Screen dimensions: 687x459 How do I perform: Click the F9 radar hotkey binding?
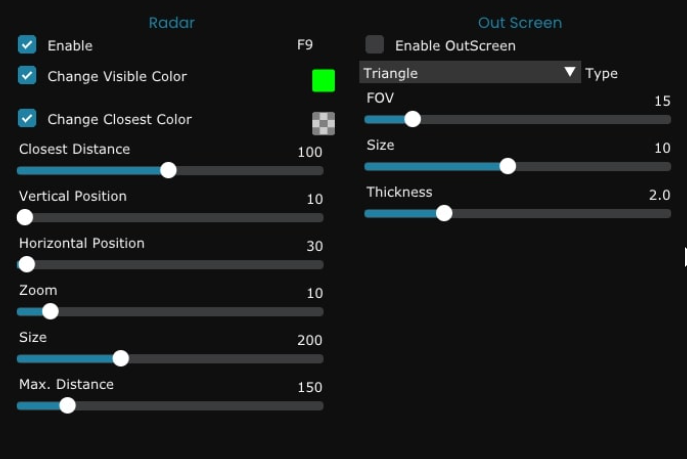(306, 45)
